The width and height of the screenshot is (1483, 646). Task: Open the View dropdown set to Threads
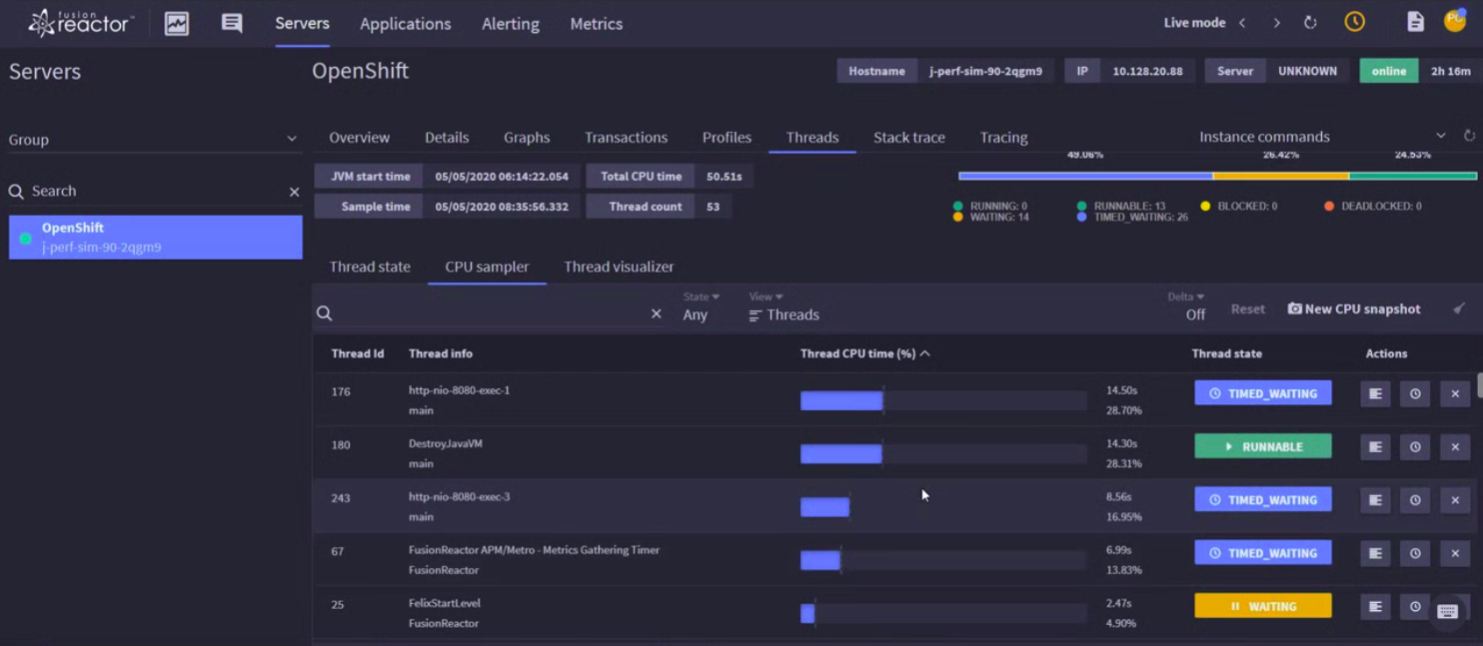[x=784, y=306]
